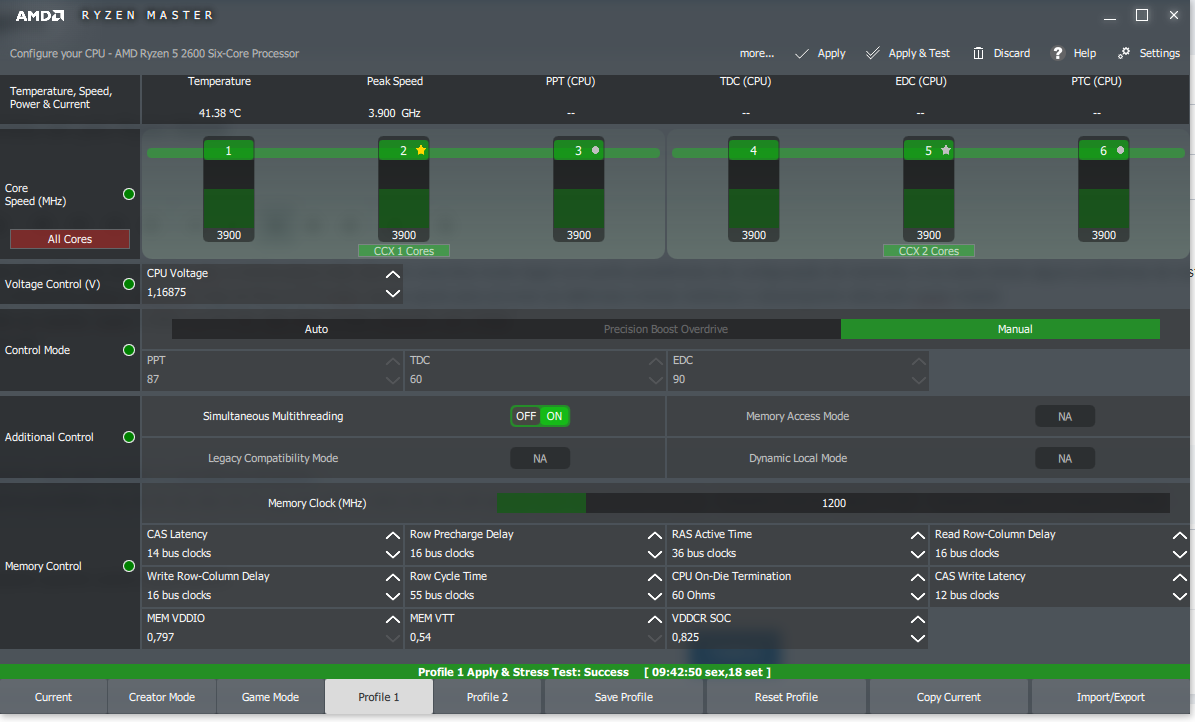Image resolution: width=1195 pixels, height=722 pixels.
Task: Select the Profile 1 tab
Action: click(x=379, y=697)
